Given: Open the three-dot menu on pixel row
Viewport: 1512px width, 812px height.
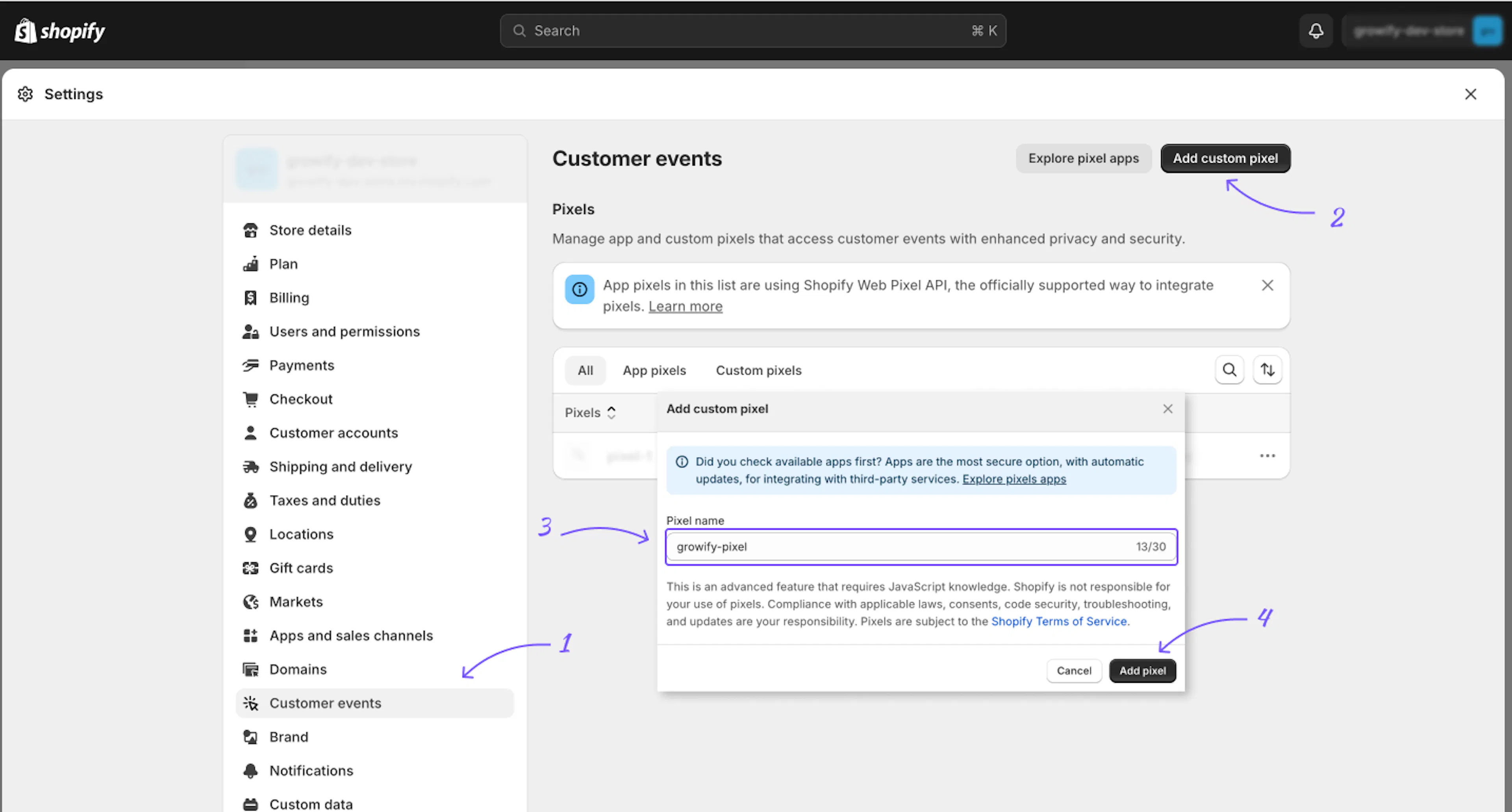Looking at the screenshot, I should click(1267, 455).
